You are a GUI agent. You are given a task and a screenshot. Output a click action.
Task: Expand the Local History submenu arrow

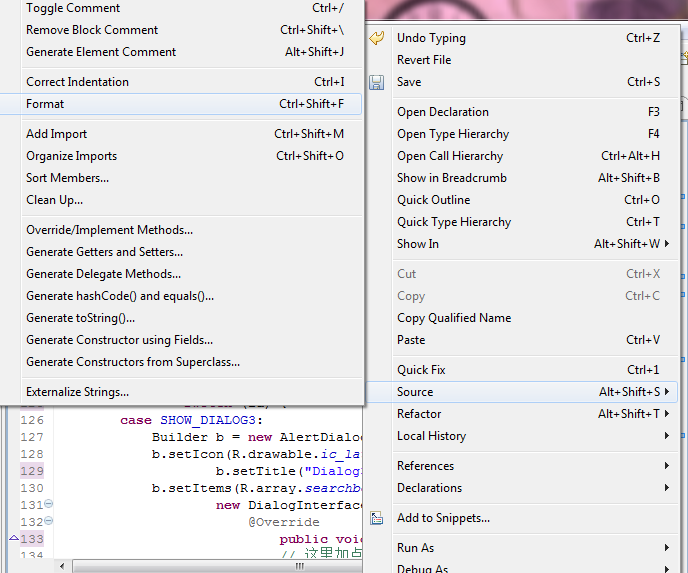(x=667, y=435)
